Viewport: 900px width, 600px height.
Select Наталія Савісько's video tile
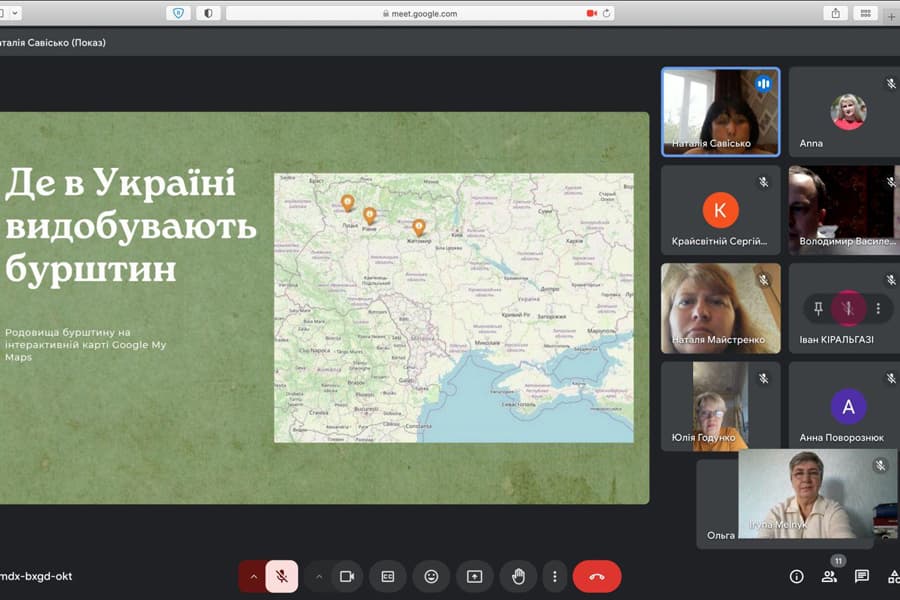(x=720, y=111)
